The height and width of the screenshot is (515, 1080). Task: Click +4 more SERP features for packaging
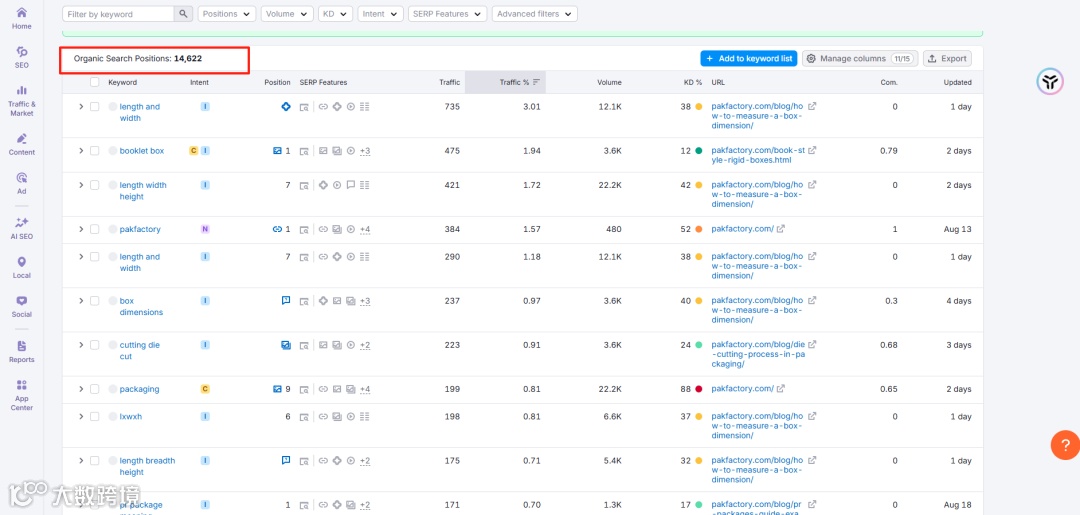pyautogui.click(x=365, y=389)
